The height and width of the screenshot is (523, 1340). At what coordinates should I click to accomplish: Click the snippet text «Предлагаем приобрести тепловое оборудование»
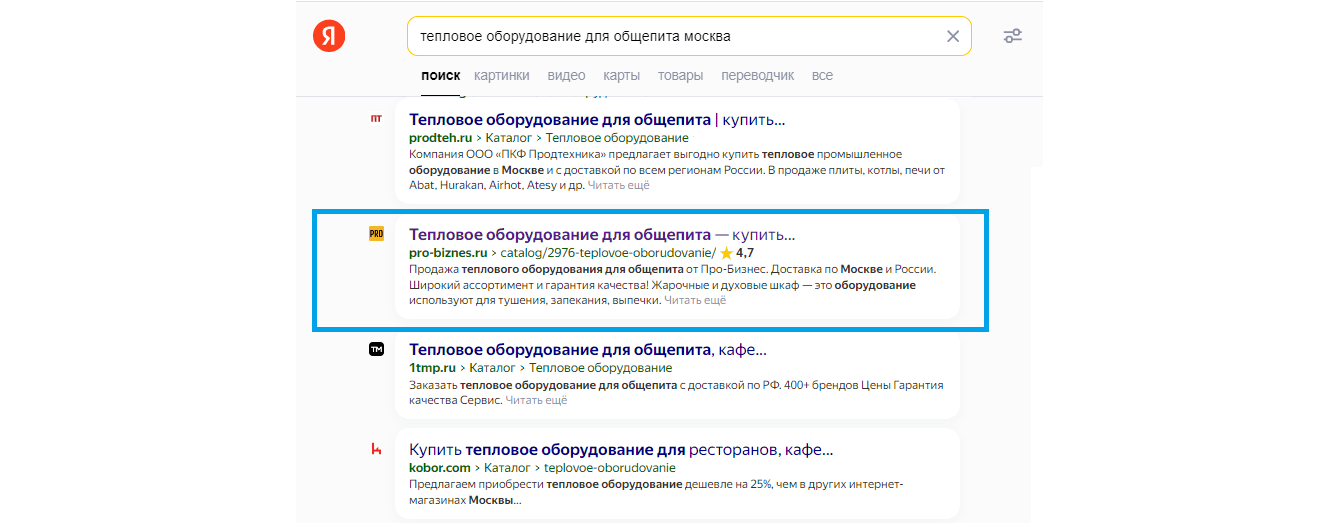[x=548, y=485]
